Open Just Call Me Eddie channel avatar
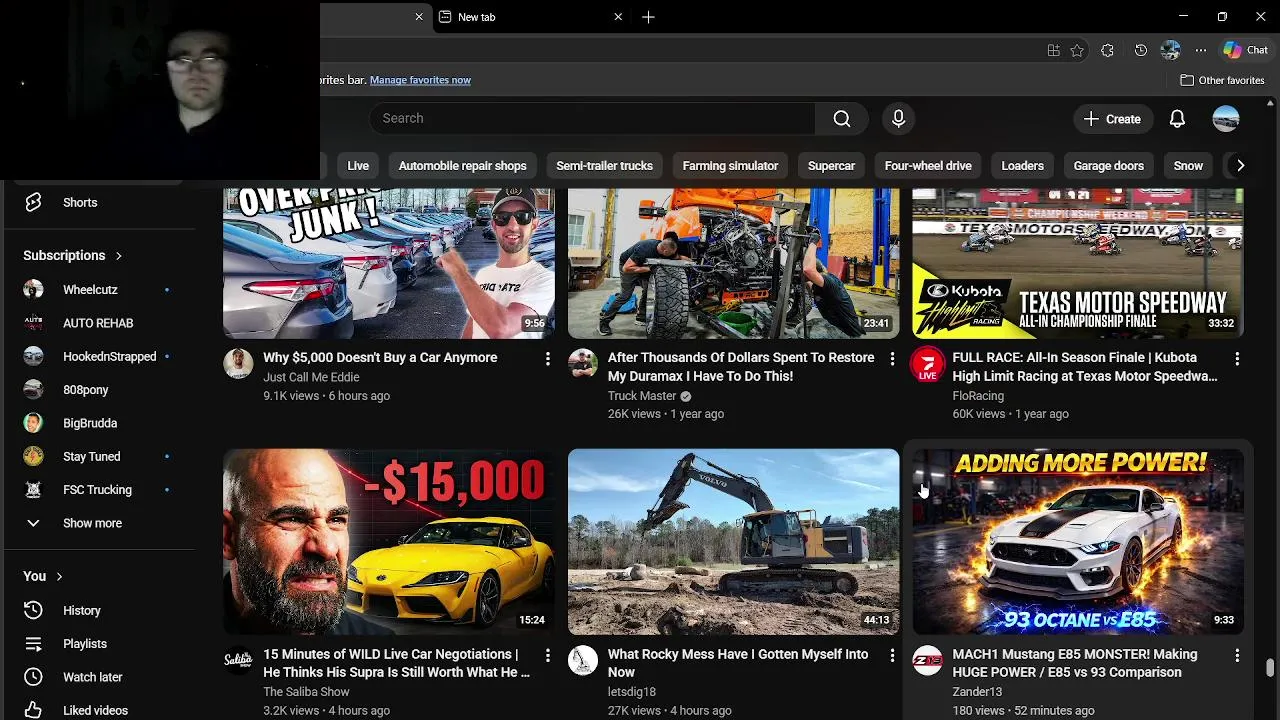The width and height of the screenshot is (1280, 720). click(x=238, y=363)
